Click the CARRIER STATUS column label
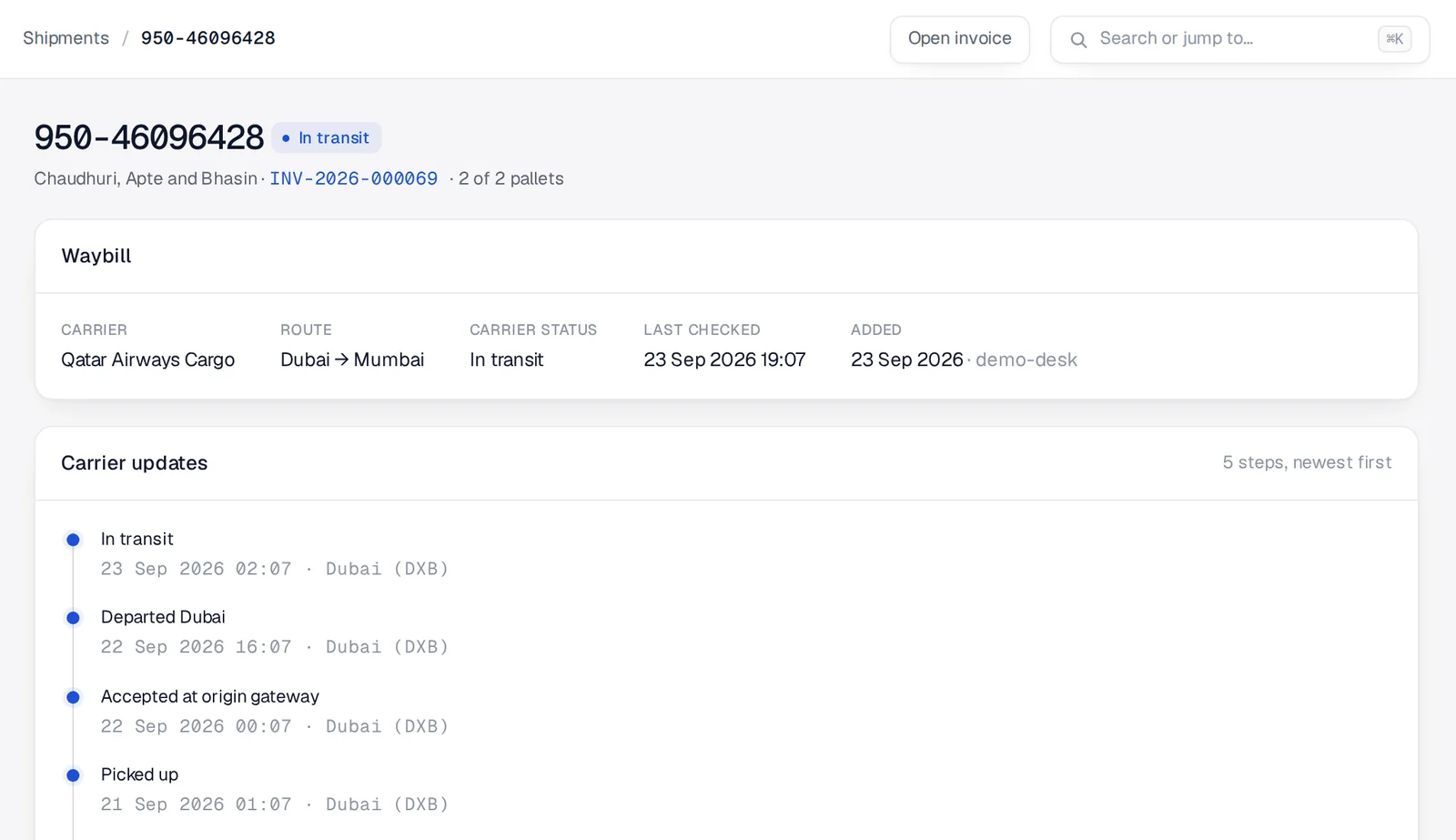This screenshot has width=1456, height=840. coord(533,329)
